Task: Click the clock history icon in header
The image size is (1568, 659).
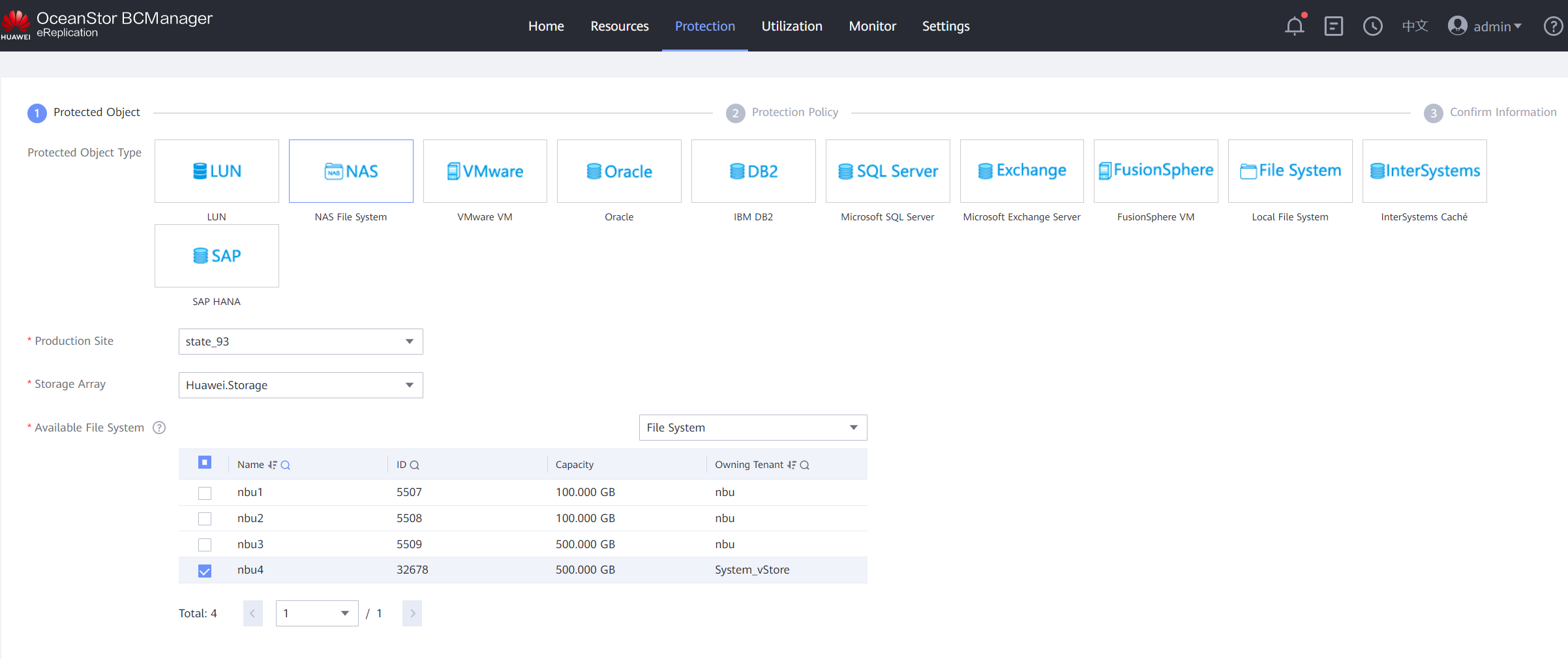Action: (x=1372, y=26)
